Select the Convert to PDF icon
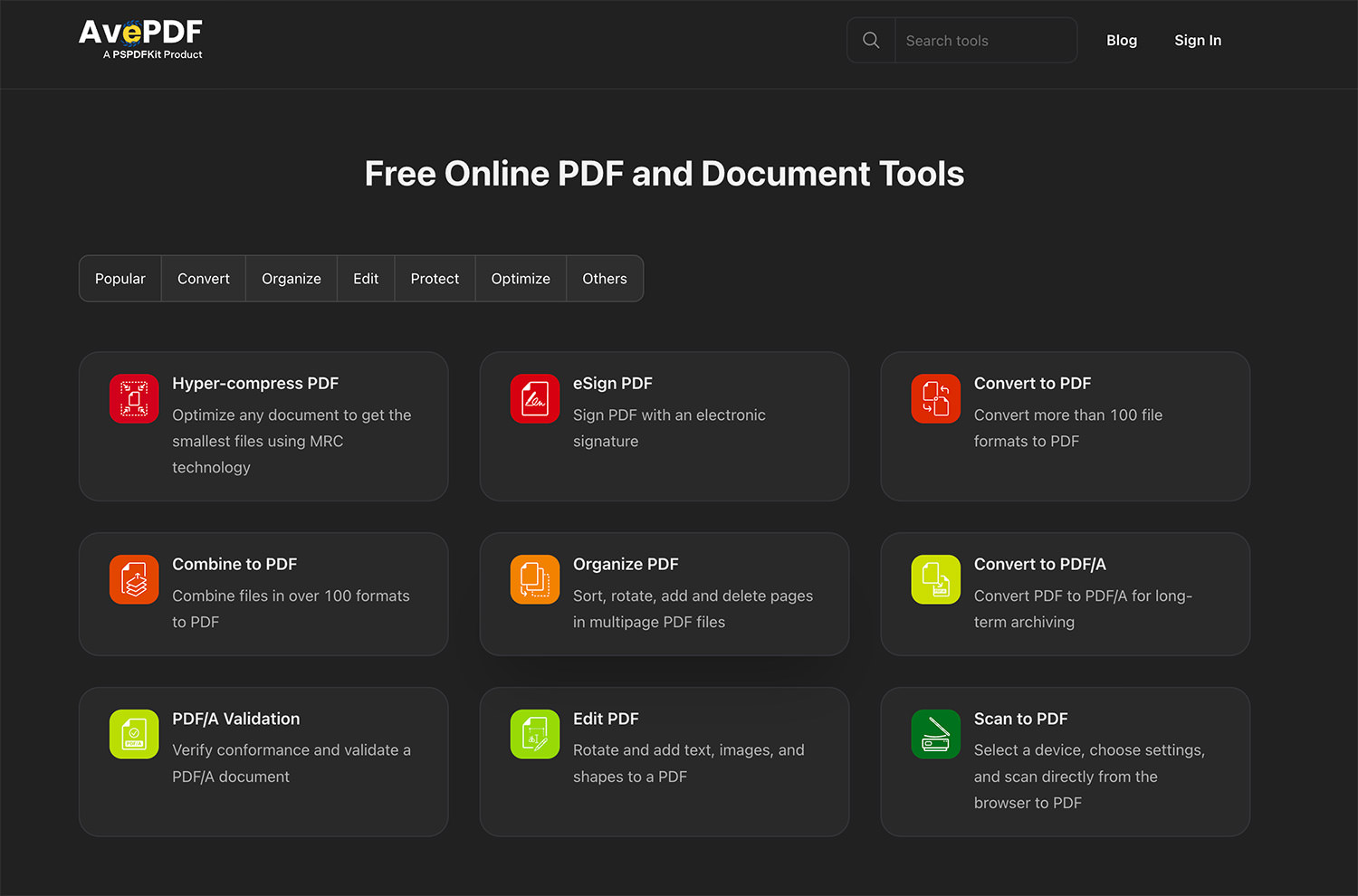The height and width of the screenshot is (896, 1358). [x=935, y=399]
